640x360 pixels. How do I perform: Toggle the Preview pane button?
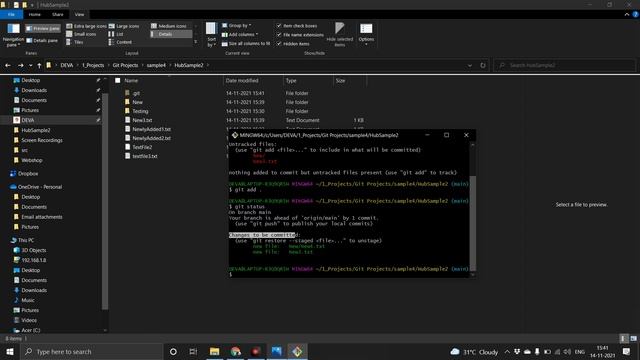point(42,29)
